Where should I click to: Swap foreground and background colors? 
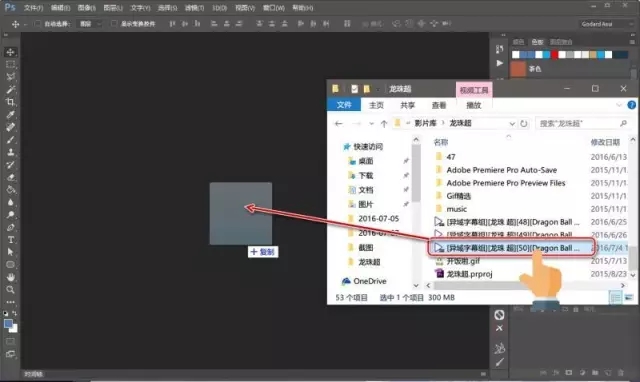coord(15,313)
